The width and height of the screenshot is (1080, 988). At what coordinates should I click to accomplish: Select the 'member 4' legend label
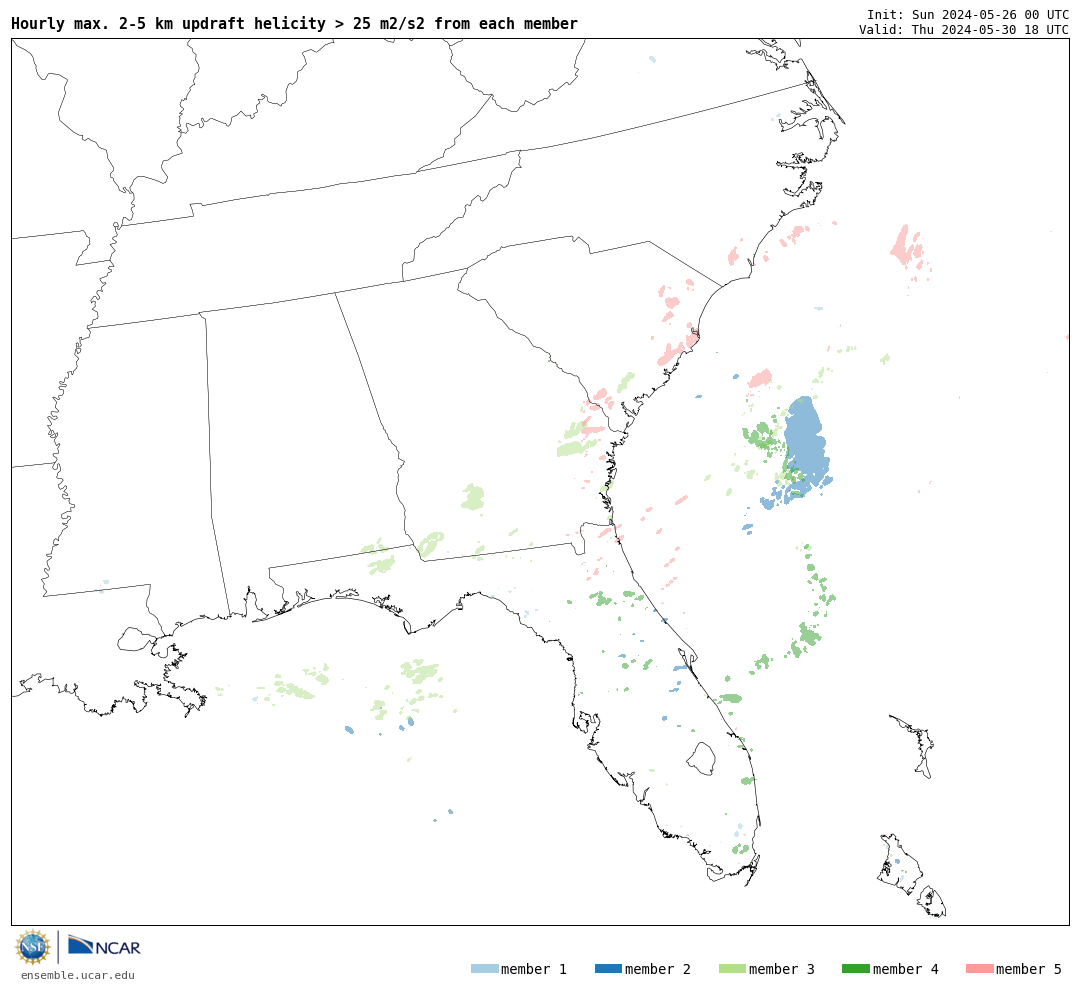pyautogui.click(x=906, y=969)
